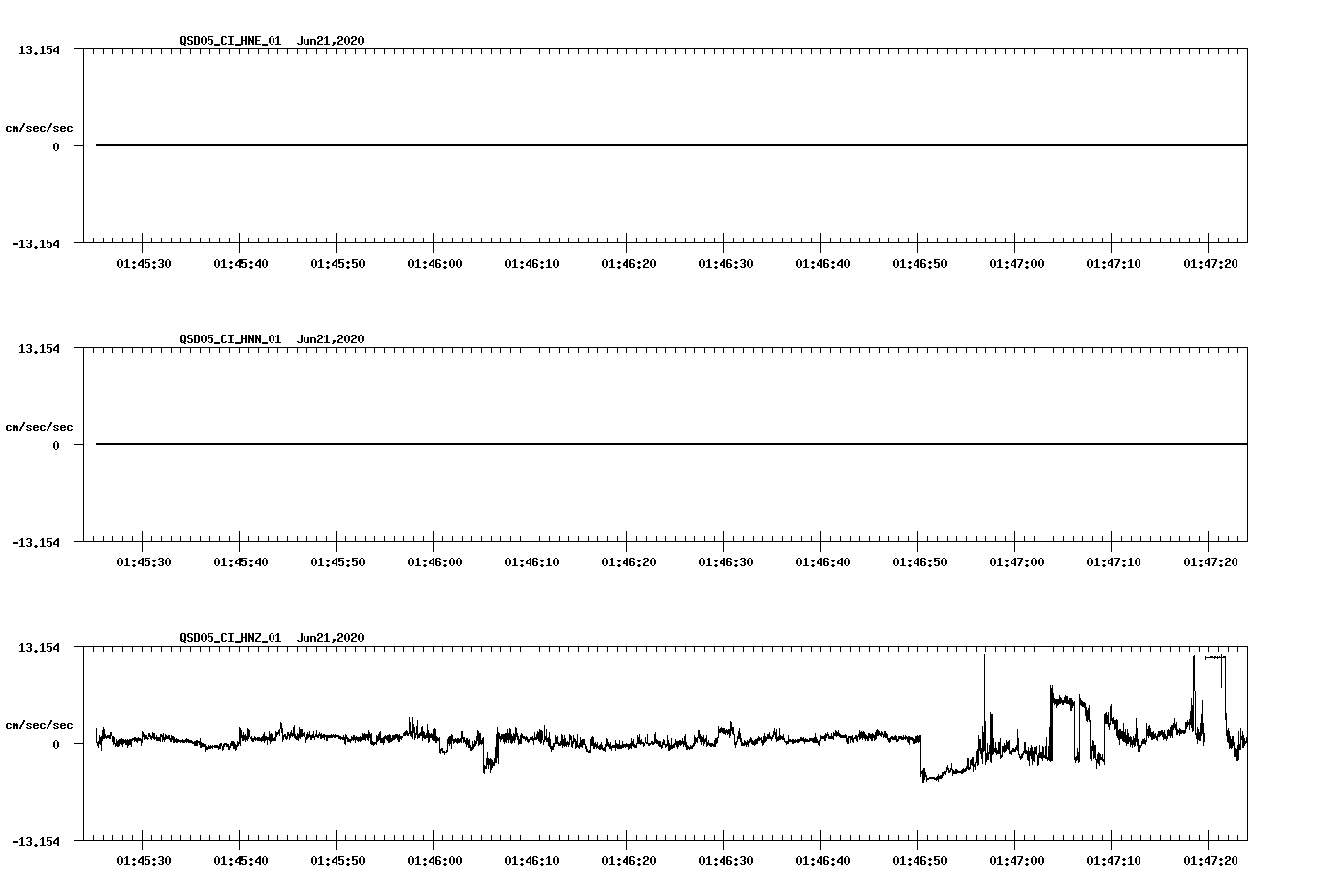Click the 01:45:30 time label under HNE plot

coord(144,263)
